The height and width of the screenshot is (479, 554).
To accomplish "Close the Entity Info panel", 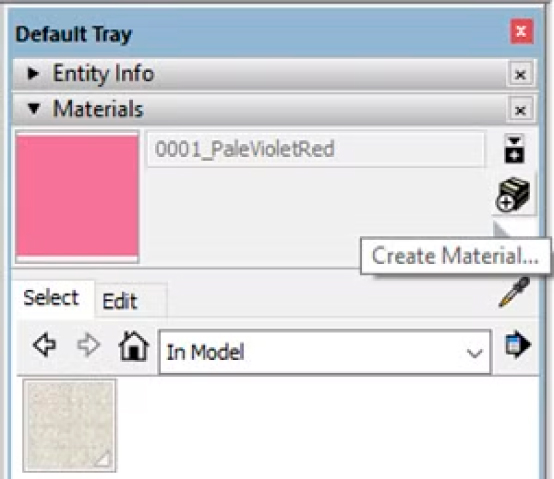I will click(520, 74).
